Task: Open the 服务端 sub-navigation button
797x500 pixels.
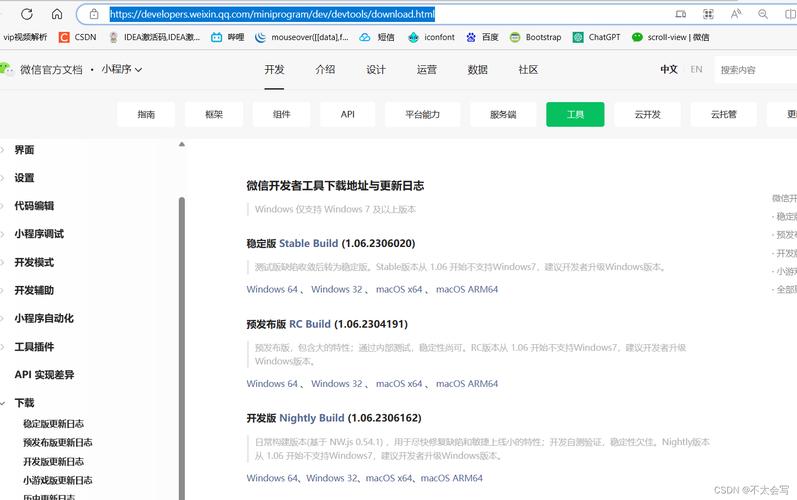Action: click(503, 114)
